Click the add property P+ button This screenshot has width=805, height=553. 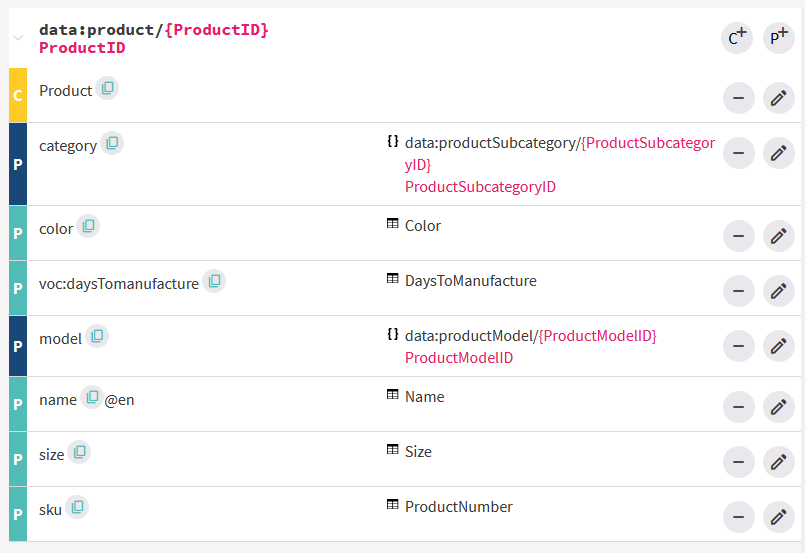[x=778, y=37]
